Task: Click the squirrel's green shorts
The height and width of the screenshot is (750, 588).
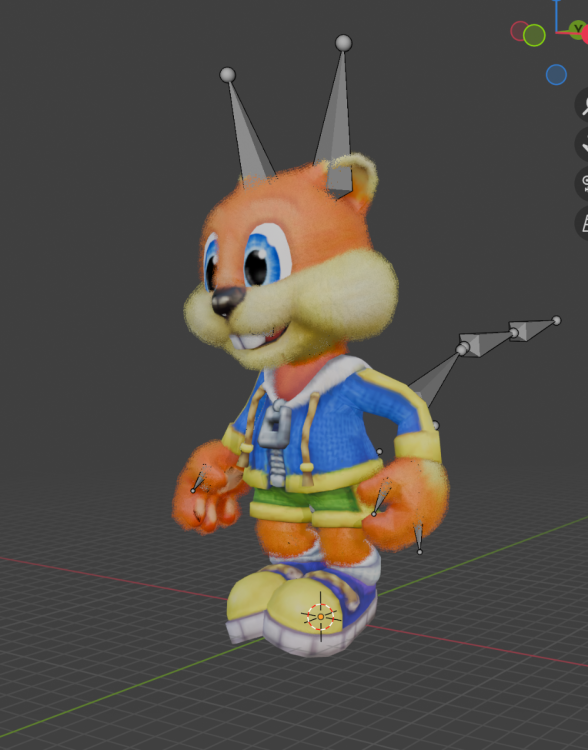Action: click(x=306, y=500)
